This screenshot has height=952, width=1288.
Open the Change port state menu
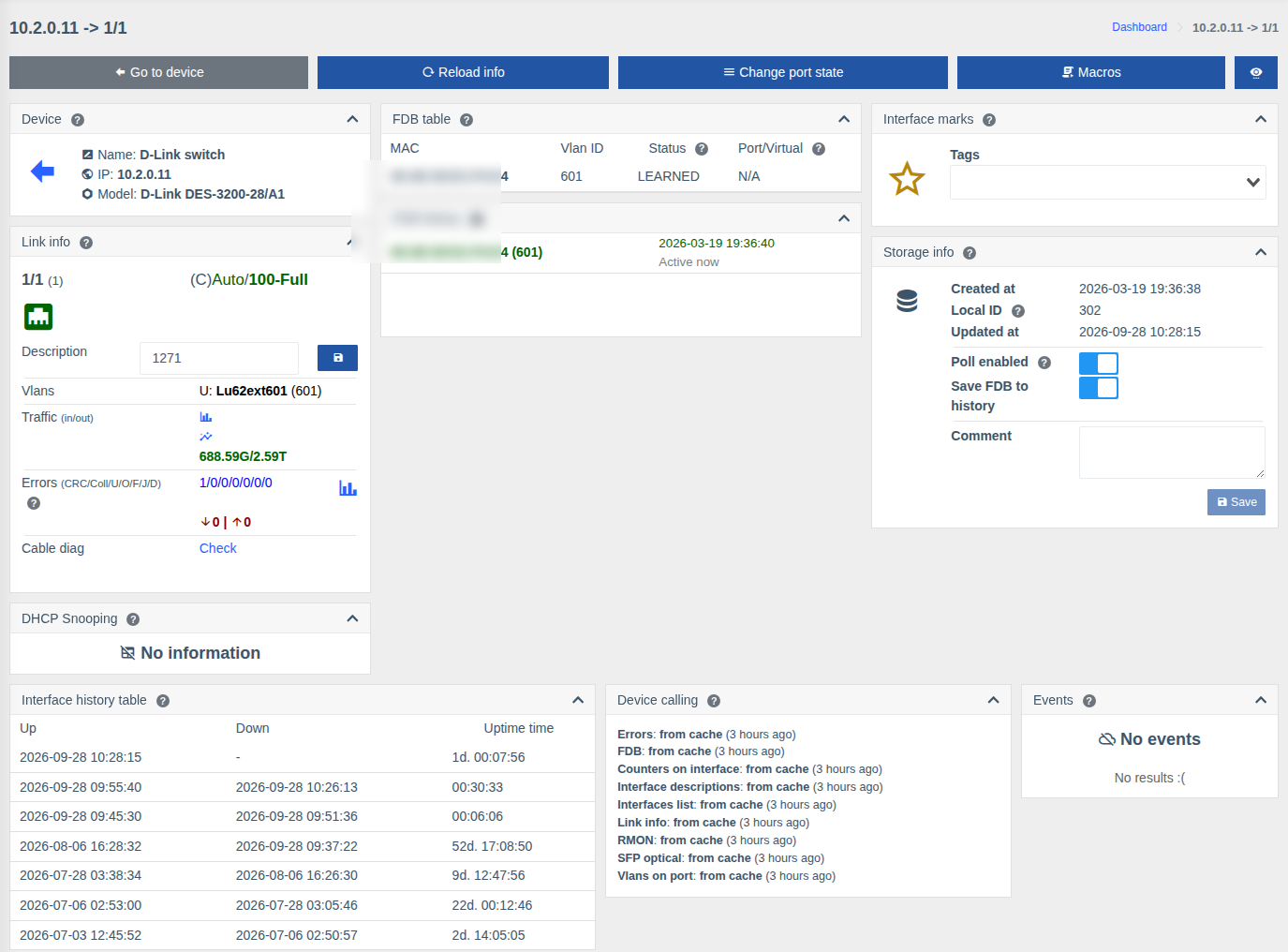[783, 72]
